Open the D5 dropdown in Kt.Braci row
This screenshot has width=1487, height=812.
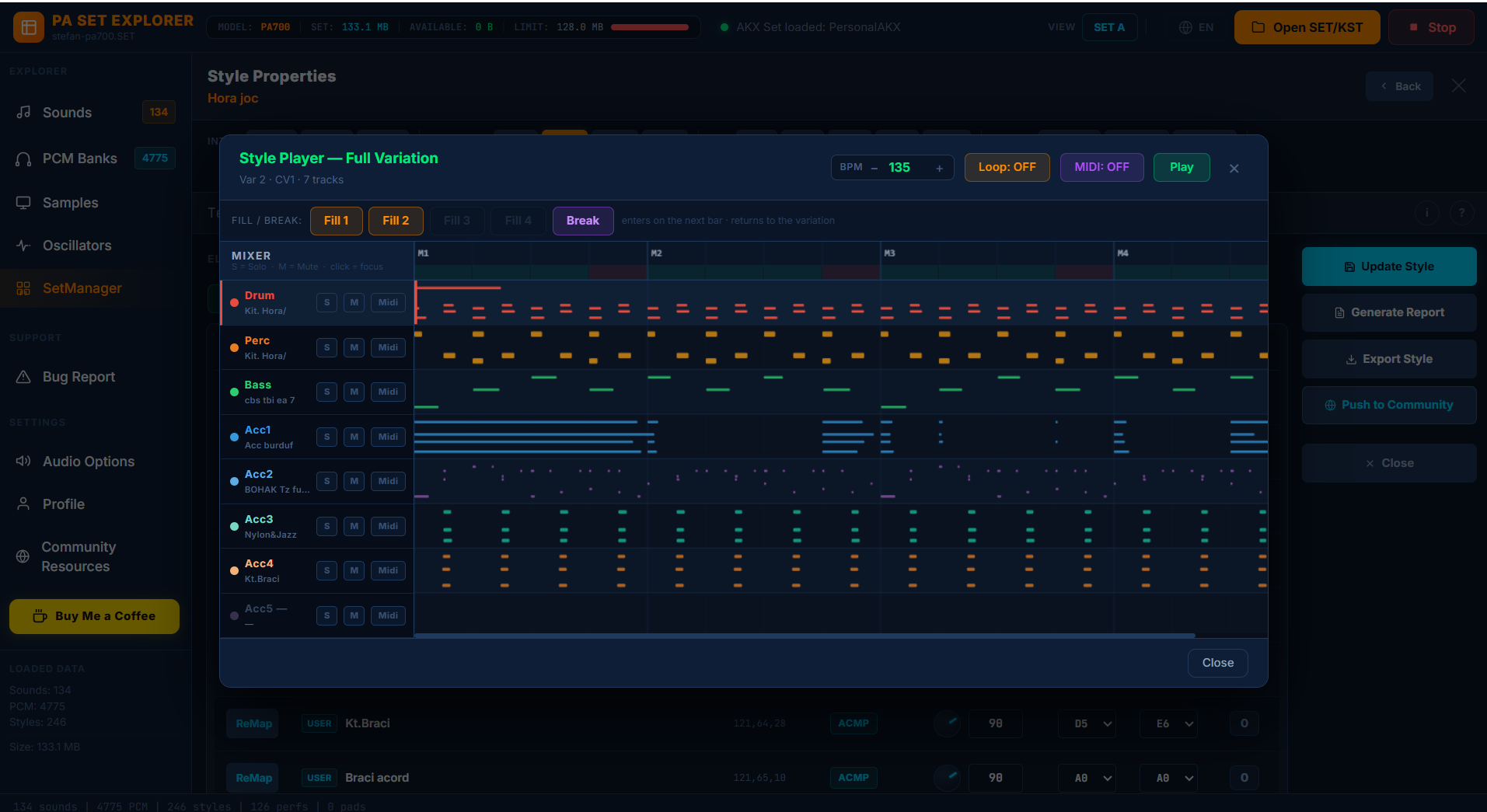click(x=1087, y=723)
